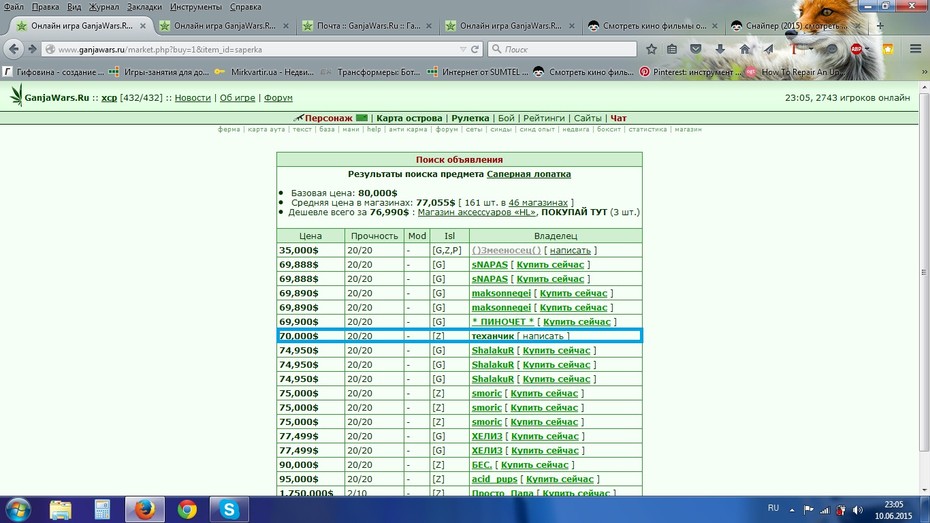Open the bookmarks list icon

point(672,49)
